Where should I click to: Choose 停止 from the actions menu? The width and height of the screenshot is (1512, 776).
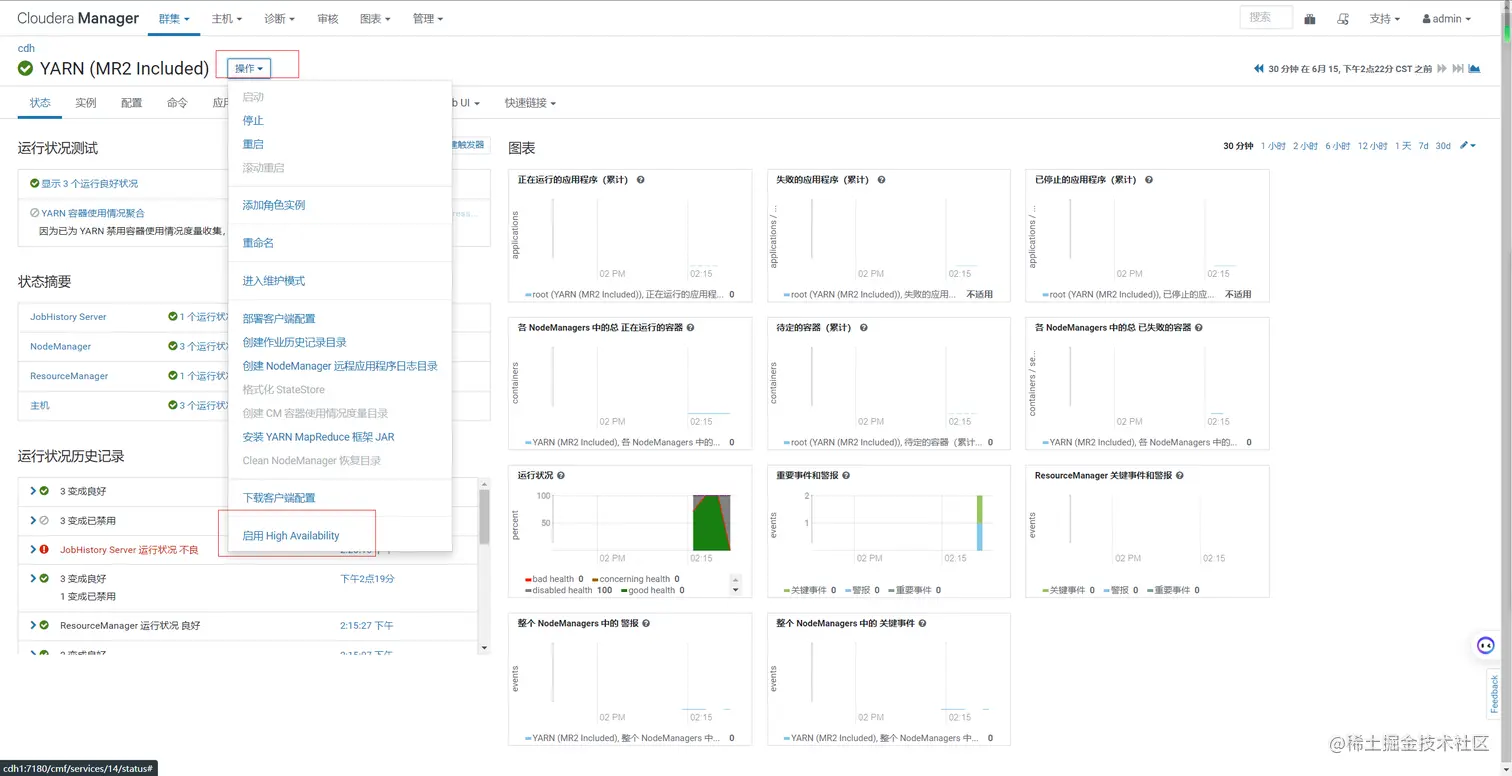[253, 120]
